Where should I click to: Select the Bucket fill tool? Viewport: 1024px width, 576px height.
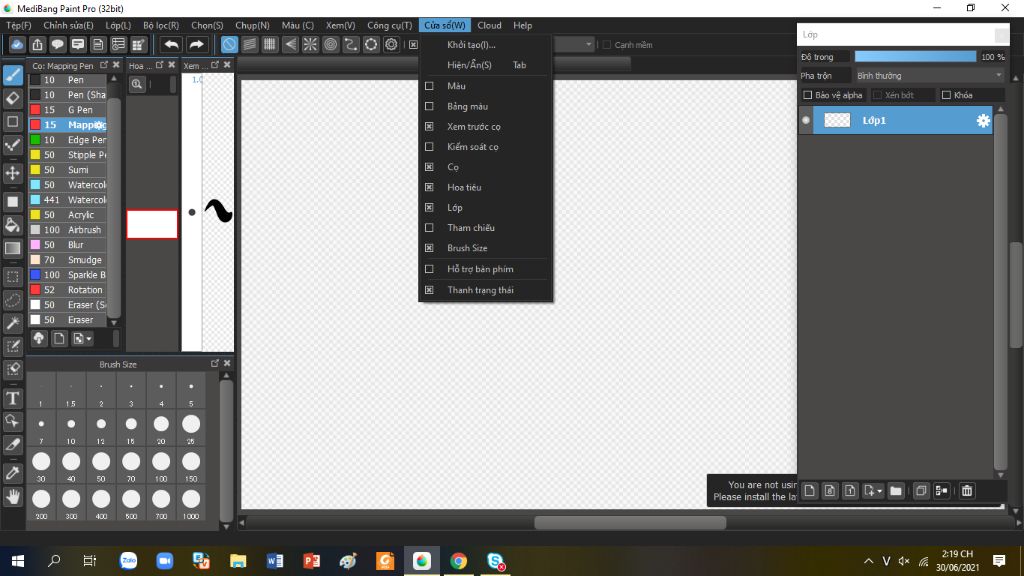click(x=12, y=225)
